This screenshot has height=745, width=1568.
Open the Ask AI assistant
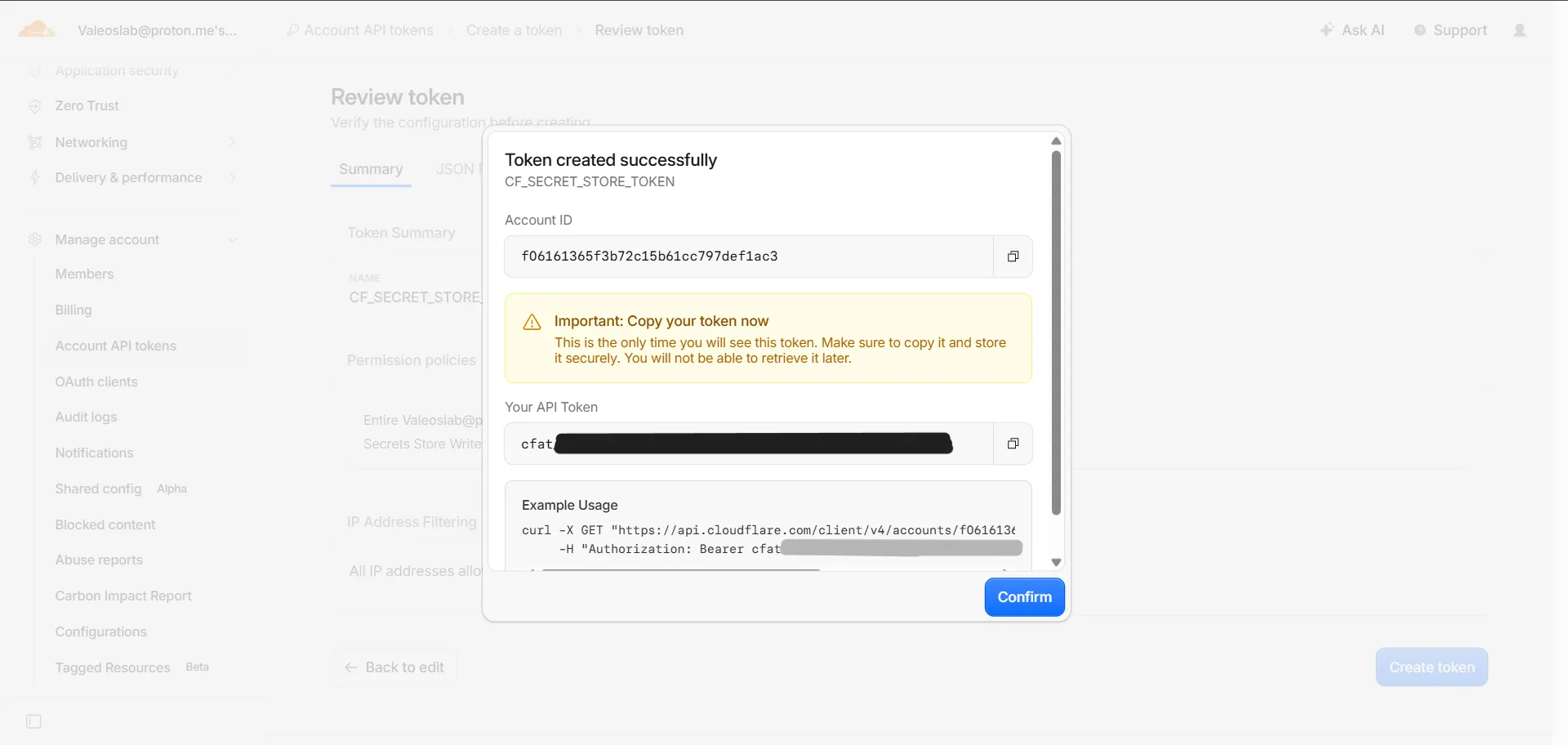(1352, 30)
